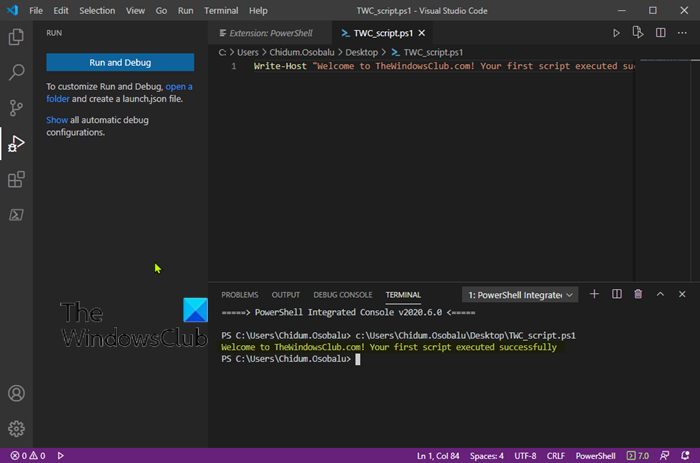This screenshot has width=700, height=463.
Task: Click the 'Show' automatic debug configurations link
Action: coord(57,120)
